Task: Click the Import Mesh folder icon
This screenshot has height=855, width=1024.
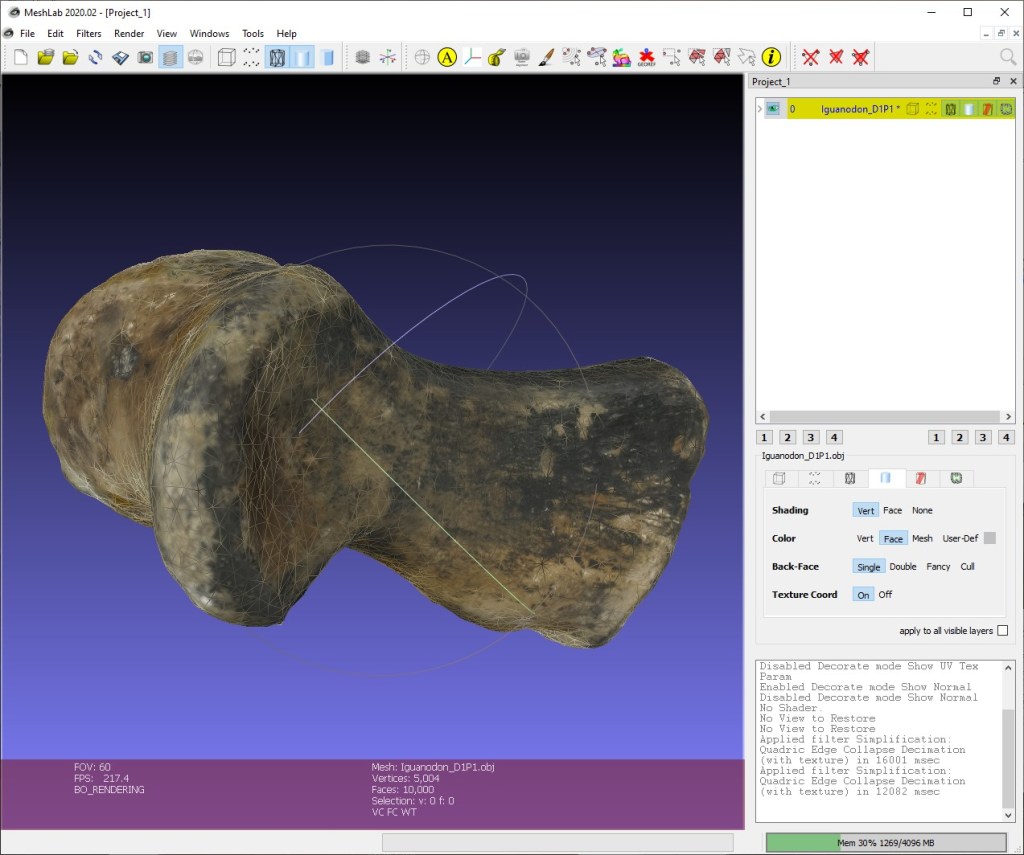Action: point(70,57)
